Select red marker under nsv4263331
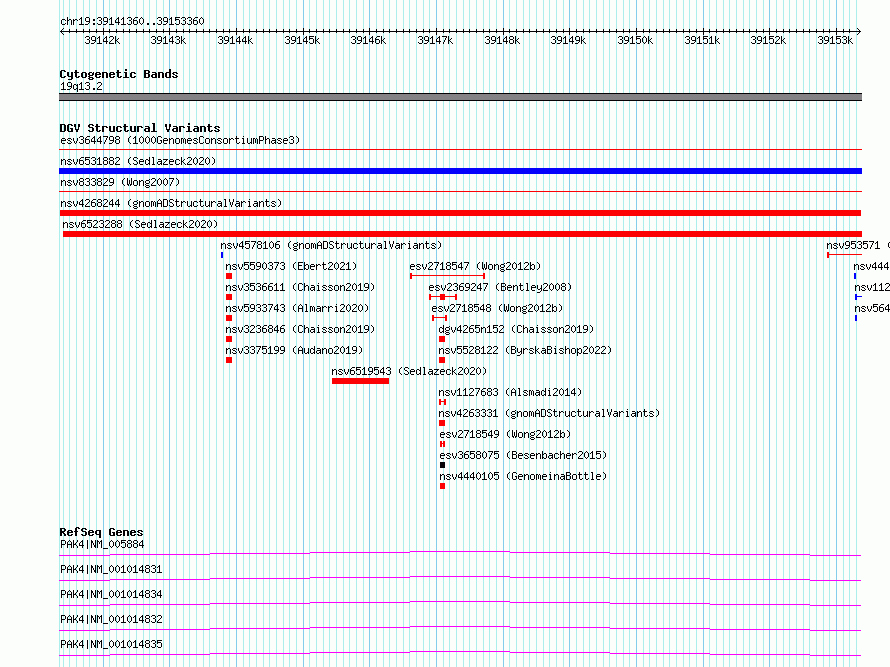Viewport: 890px width, 667px height. [x=442, y=423]
